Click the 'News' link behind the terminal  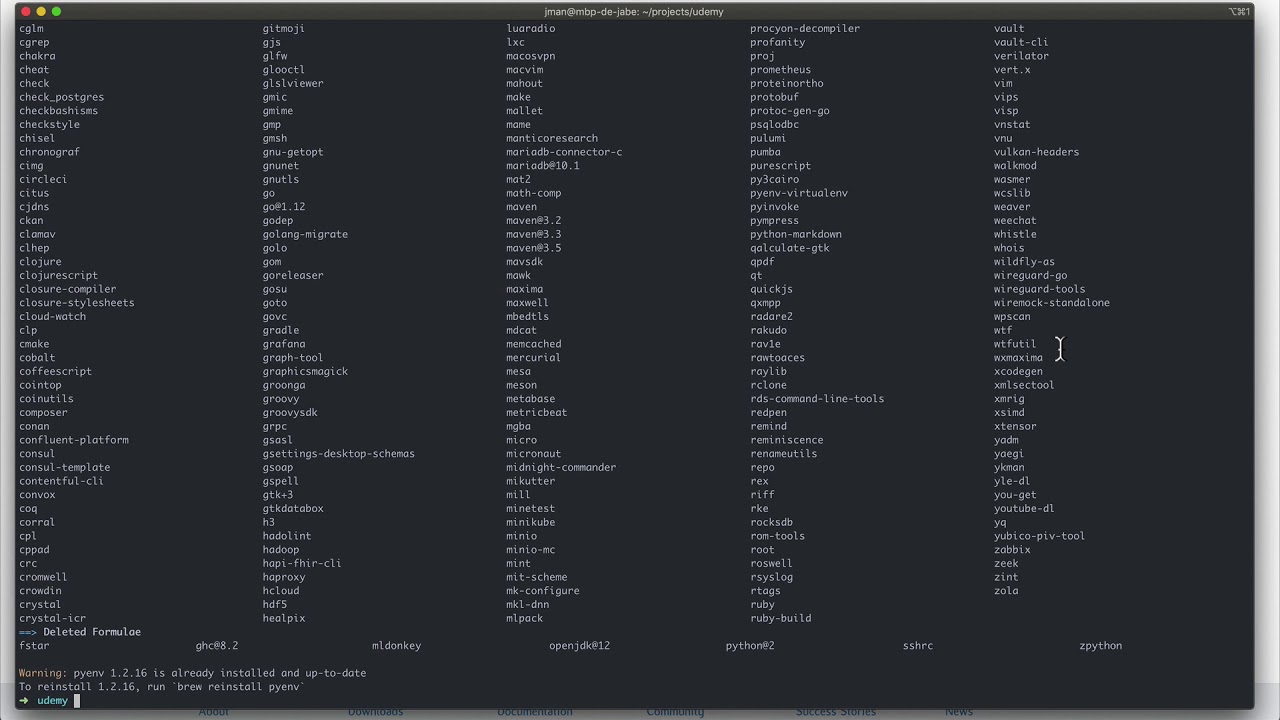pyautogui.click(x=959, y=712)
